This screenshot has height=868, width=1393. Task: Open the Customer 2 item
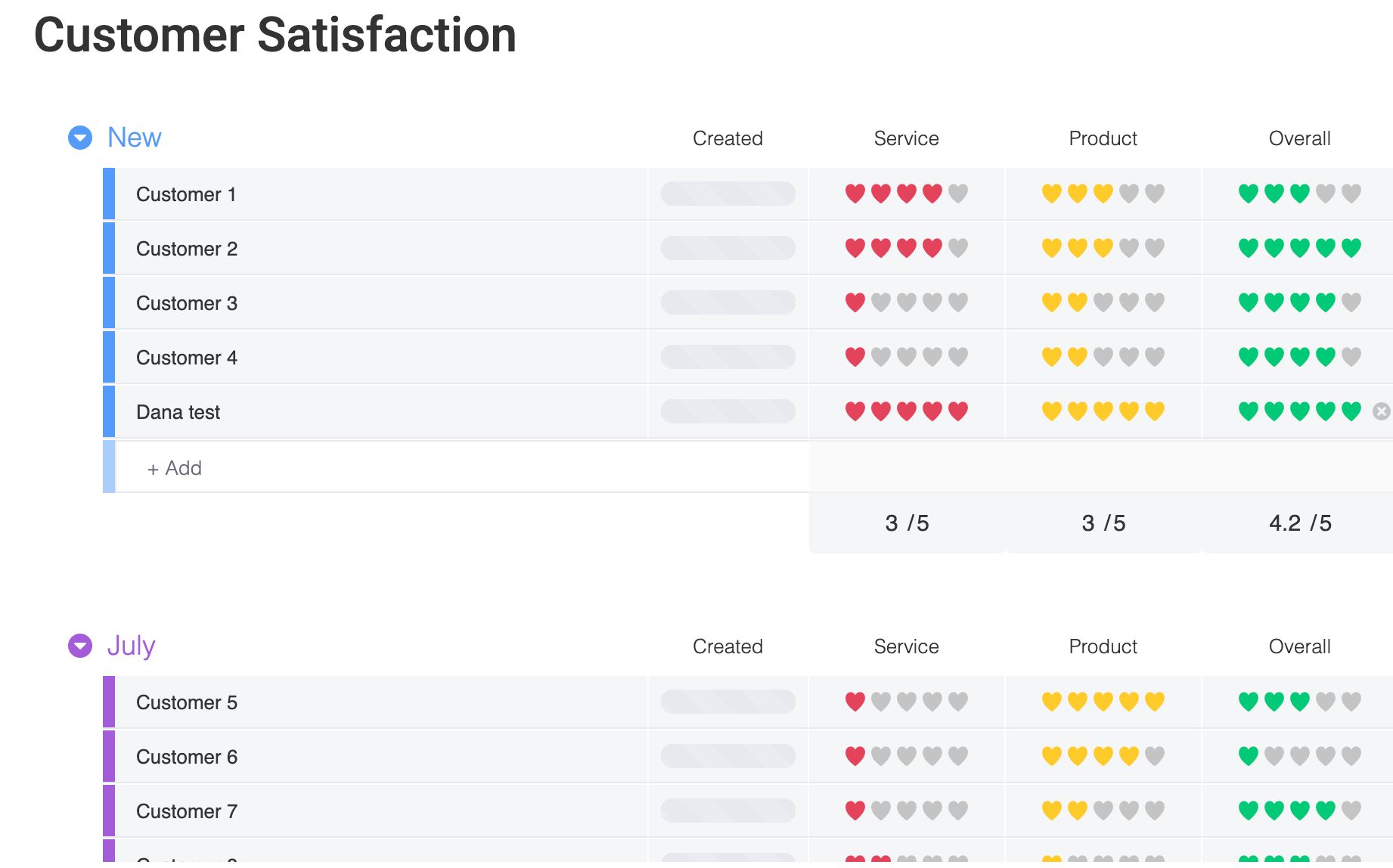187,249
